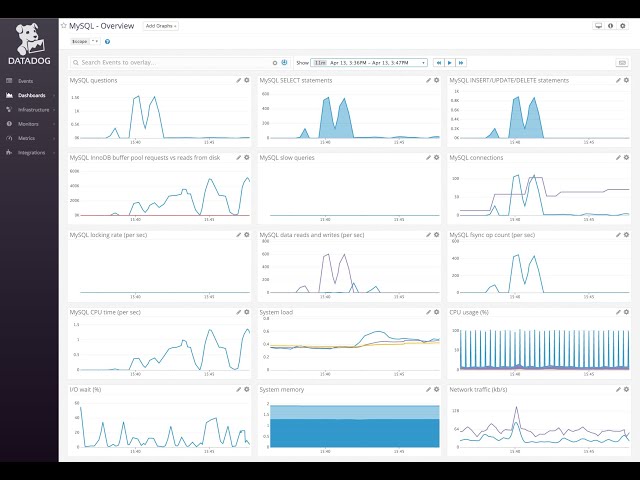This screenshot has height=480, width=640.
Task: Expand the Monitors sidebar chevron
Action: point(54,124)
